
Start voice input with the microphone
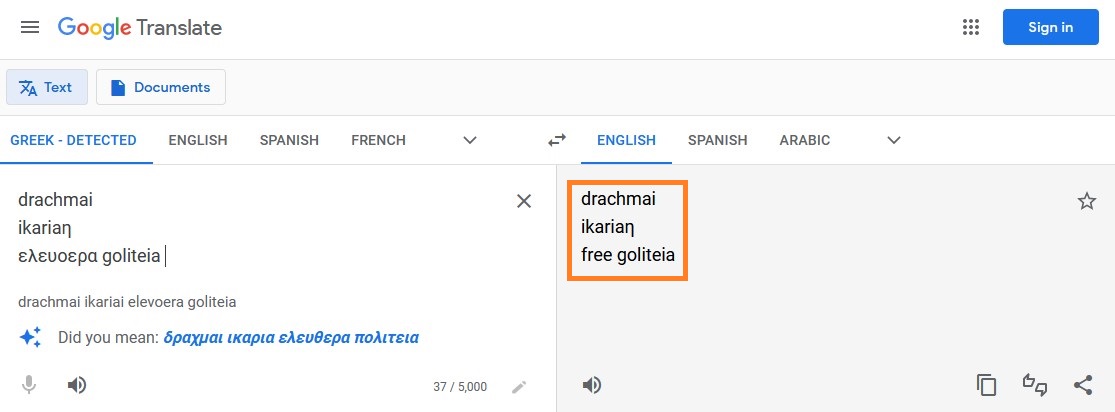[30, 385]
